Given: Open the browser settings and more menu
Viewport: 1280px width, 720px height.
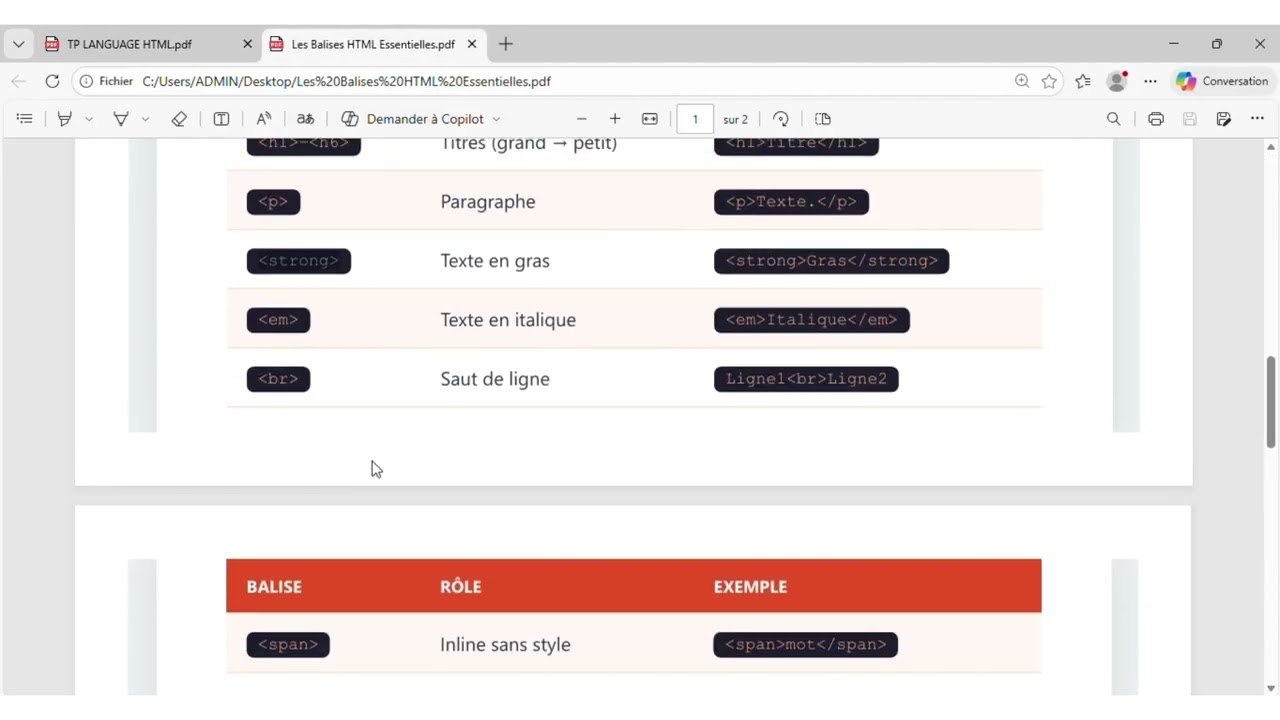Looking at the screenshot, I should [x=1151, y=81].
